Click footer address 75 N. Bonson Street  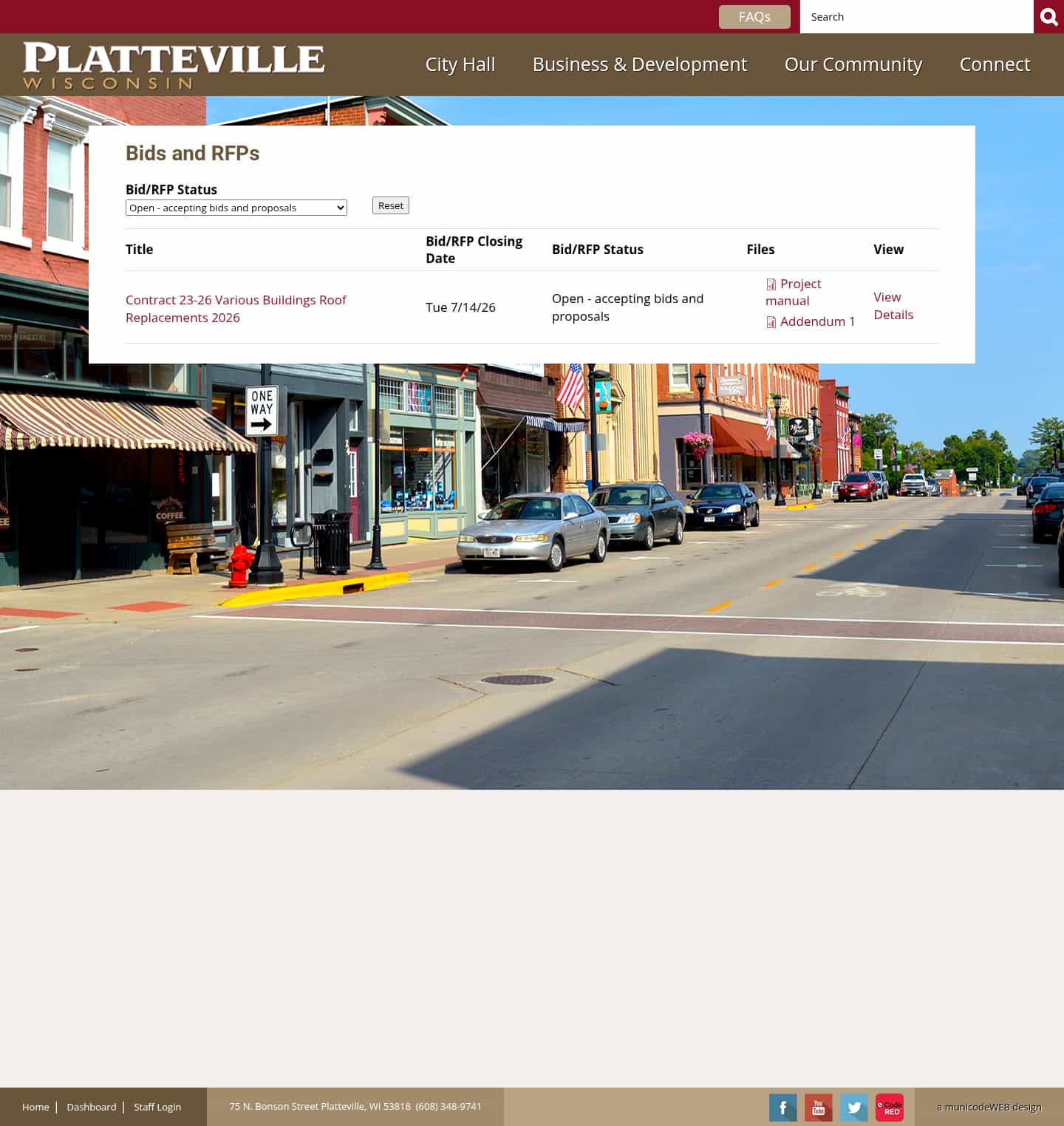320,1106
